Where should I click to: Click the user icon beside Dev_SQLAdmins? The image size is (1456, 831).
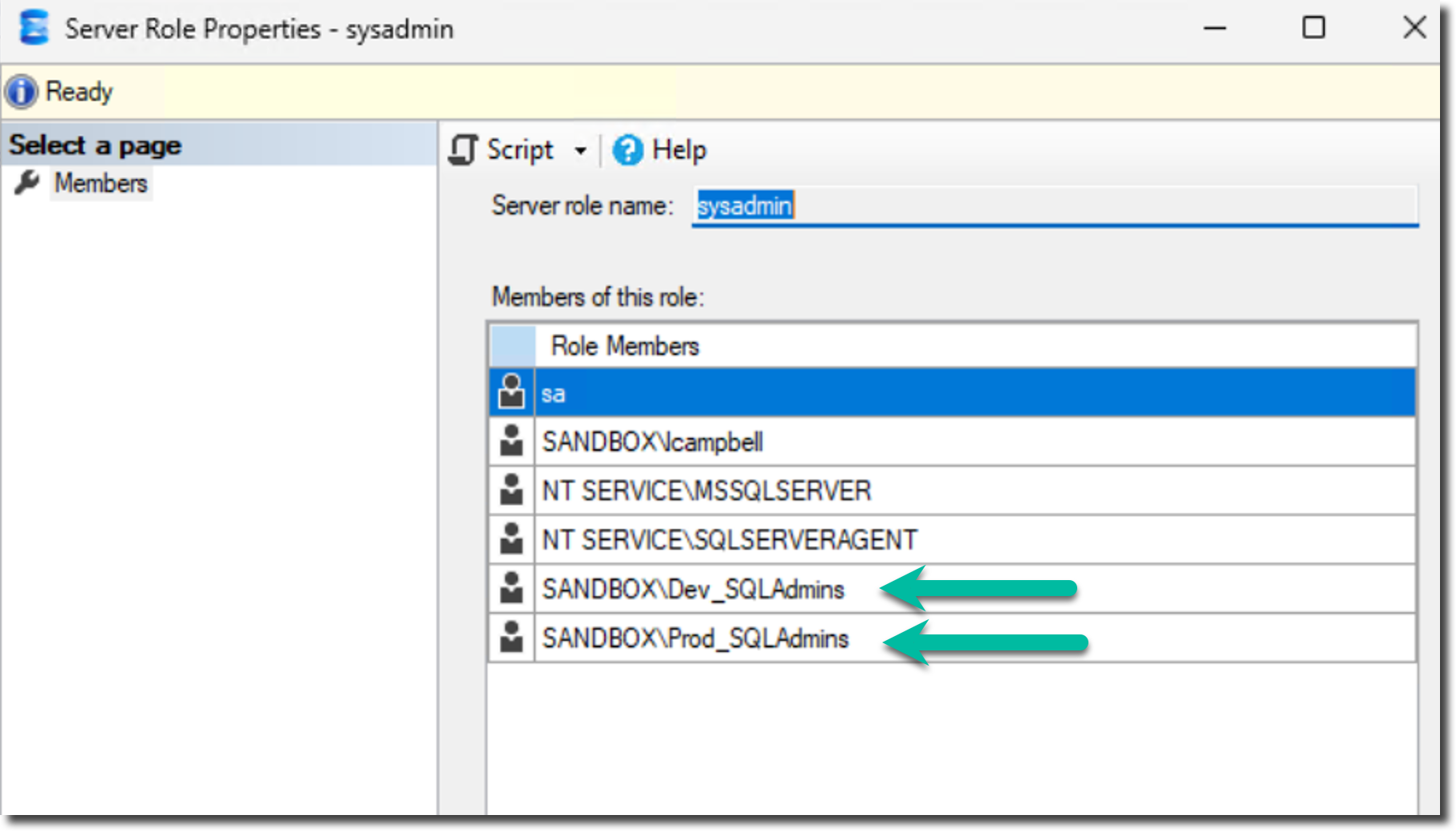(x=511, y=589)
